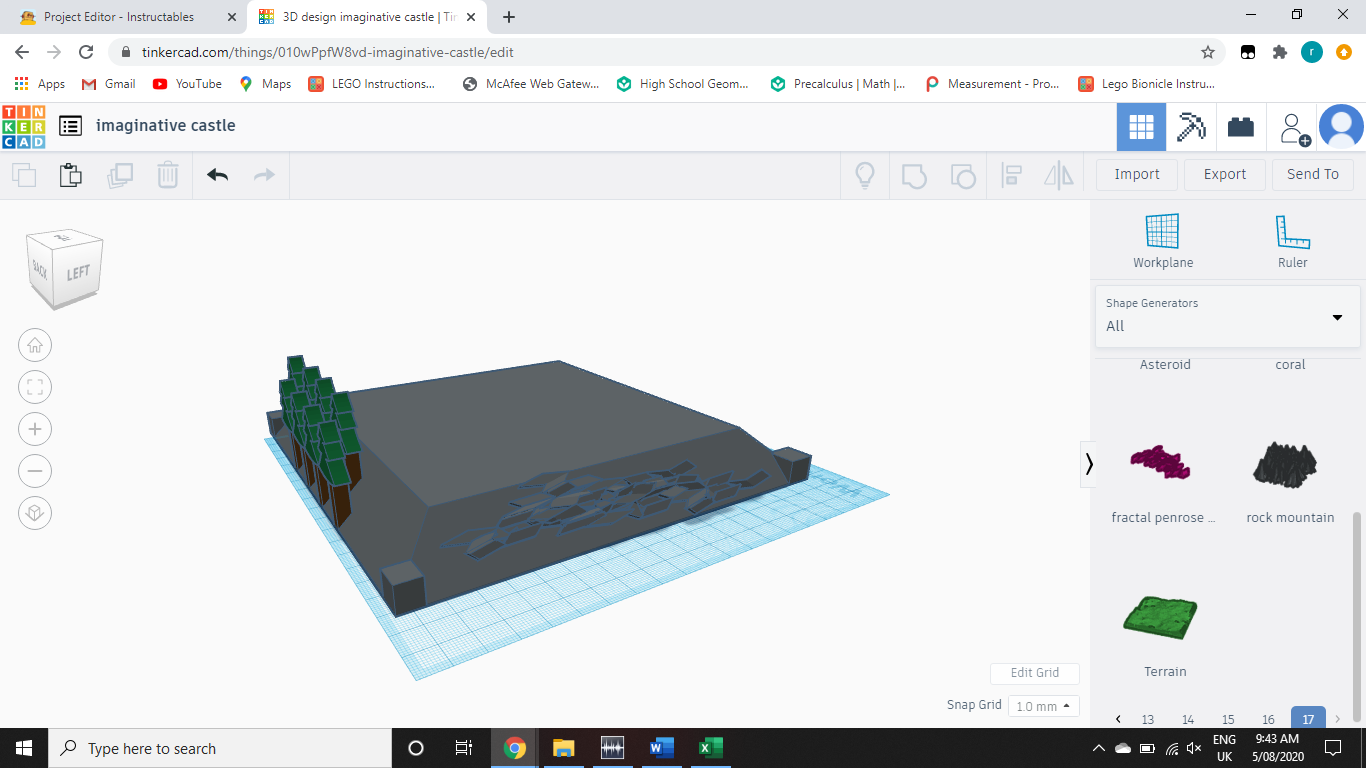Image resolution: width=1366 pixels, height=768 pixels.
Task: Open the Snap Grid 1.0 mm dropdown
Action: [1043, 706]
